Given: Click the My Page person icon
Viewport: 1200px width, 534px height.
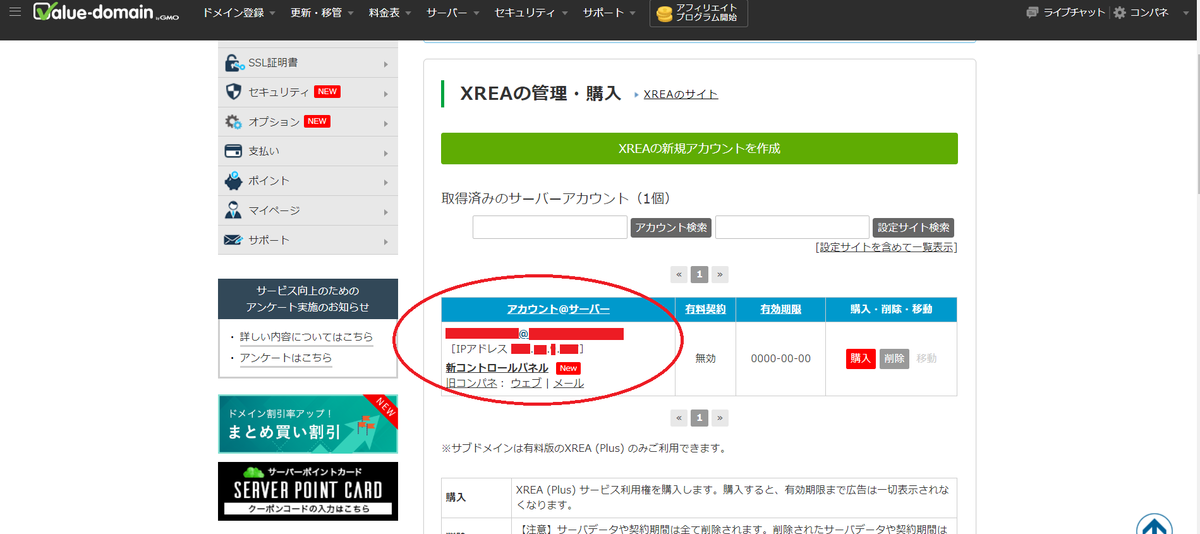Looking at the screenshot, I should coord(233,211).
